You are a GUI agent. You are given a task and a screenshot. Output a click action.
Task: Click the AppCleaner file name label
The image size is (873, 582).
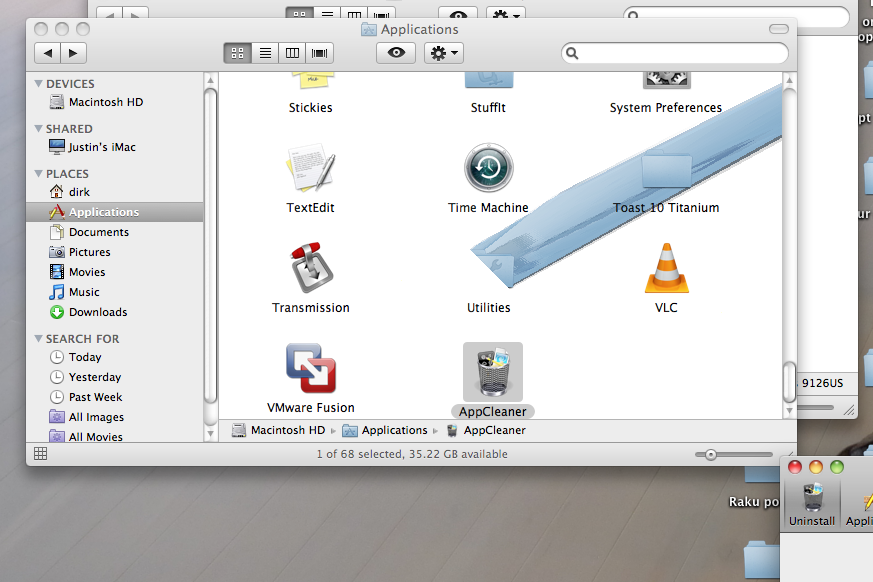point(493,412)
